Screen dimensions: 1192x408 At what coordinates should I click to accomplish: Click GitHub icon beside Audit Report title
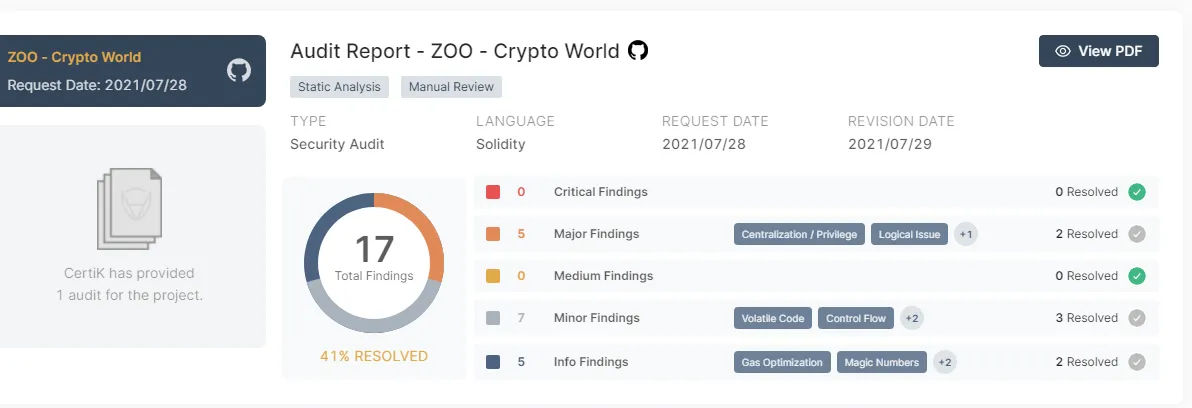tap(638, 51)
